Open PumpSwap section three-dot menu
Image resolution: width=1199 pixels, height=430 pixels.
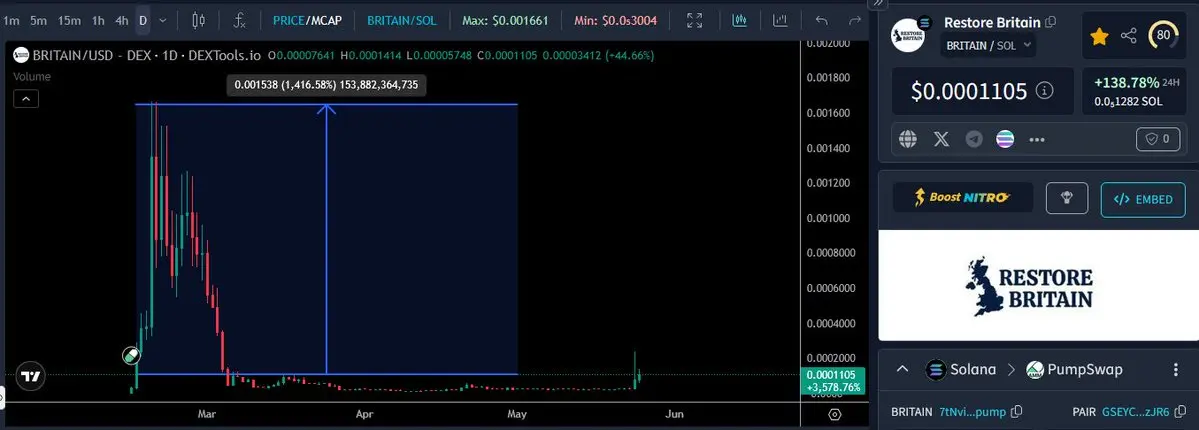coord(1176,370)
